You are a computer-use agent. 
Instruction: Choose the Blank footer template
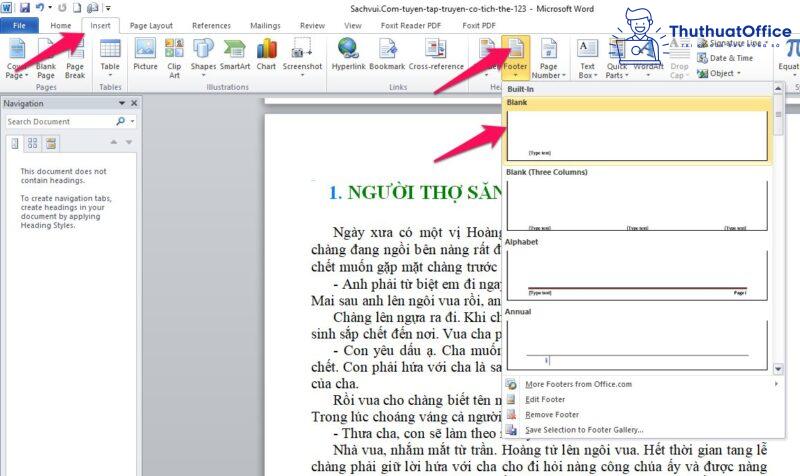637,131
